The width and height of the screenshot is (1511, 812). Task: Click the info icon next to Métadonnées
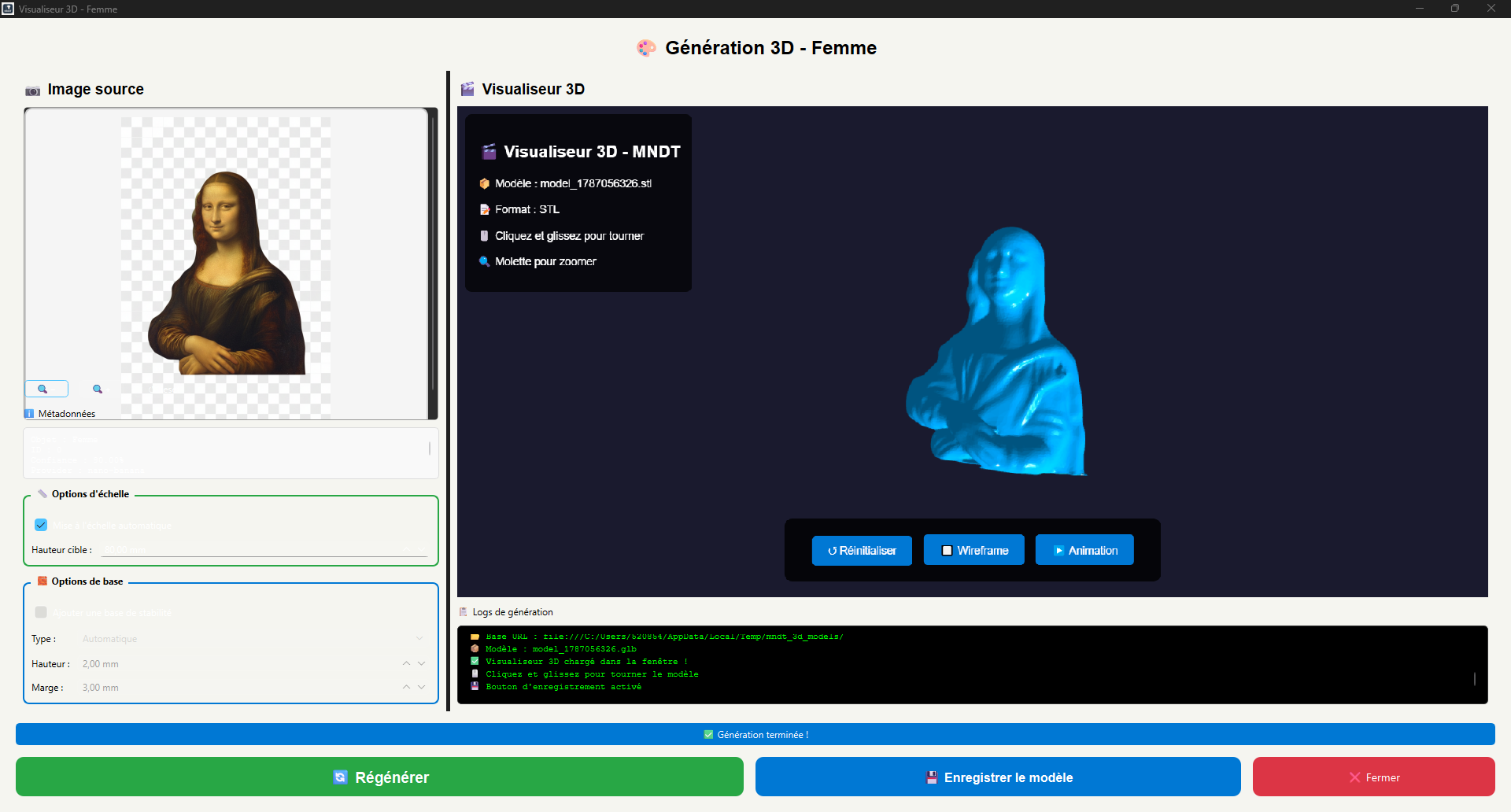[x=29, y=414]
